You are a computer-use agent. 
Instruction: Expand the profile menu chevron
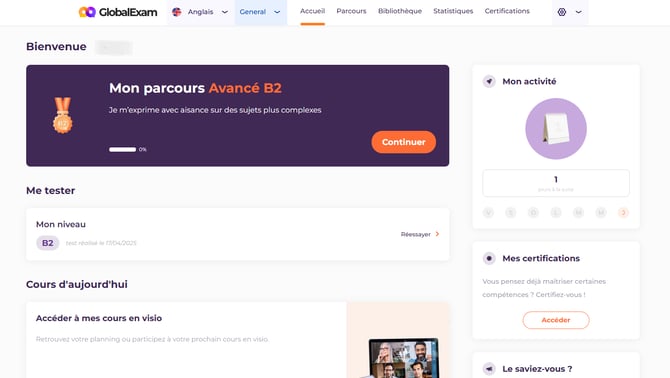(x=579, y=12)
